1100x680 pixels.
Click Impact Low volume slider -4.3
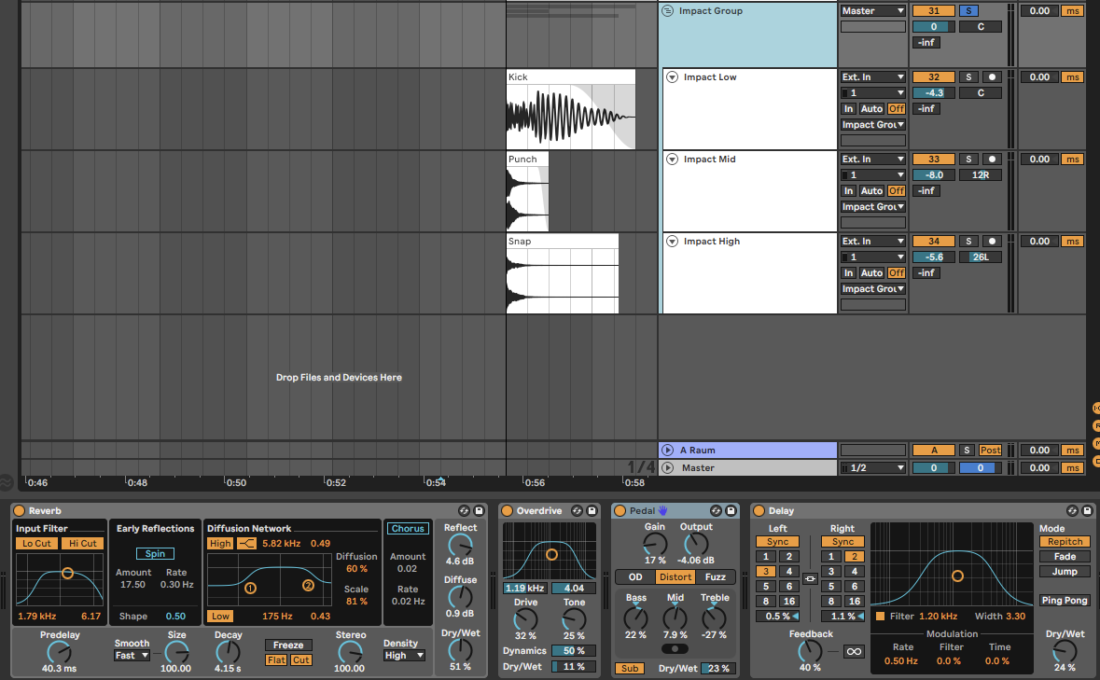(x=934, y=93)
